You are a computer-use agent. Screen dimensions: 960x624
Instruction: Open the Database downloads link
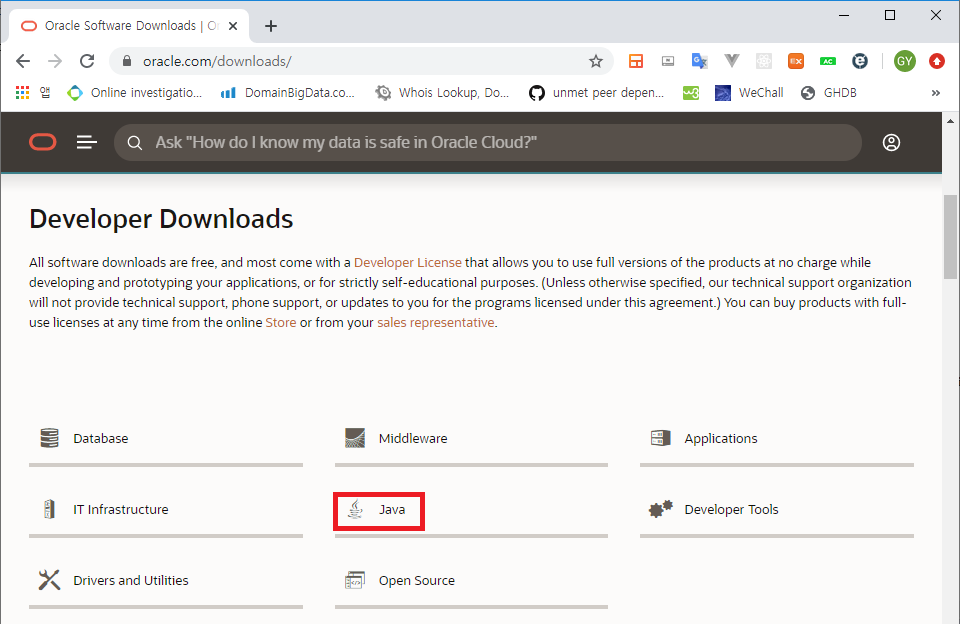(100, 438)
